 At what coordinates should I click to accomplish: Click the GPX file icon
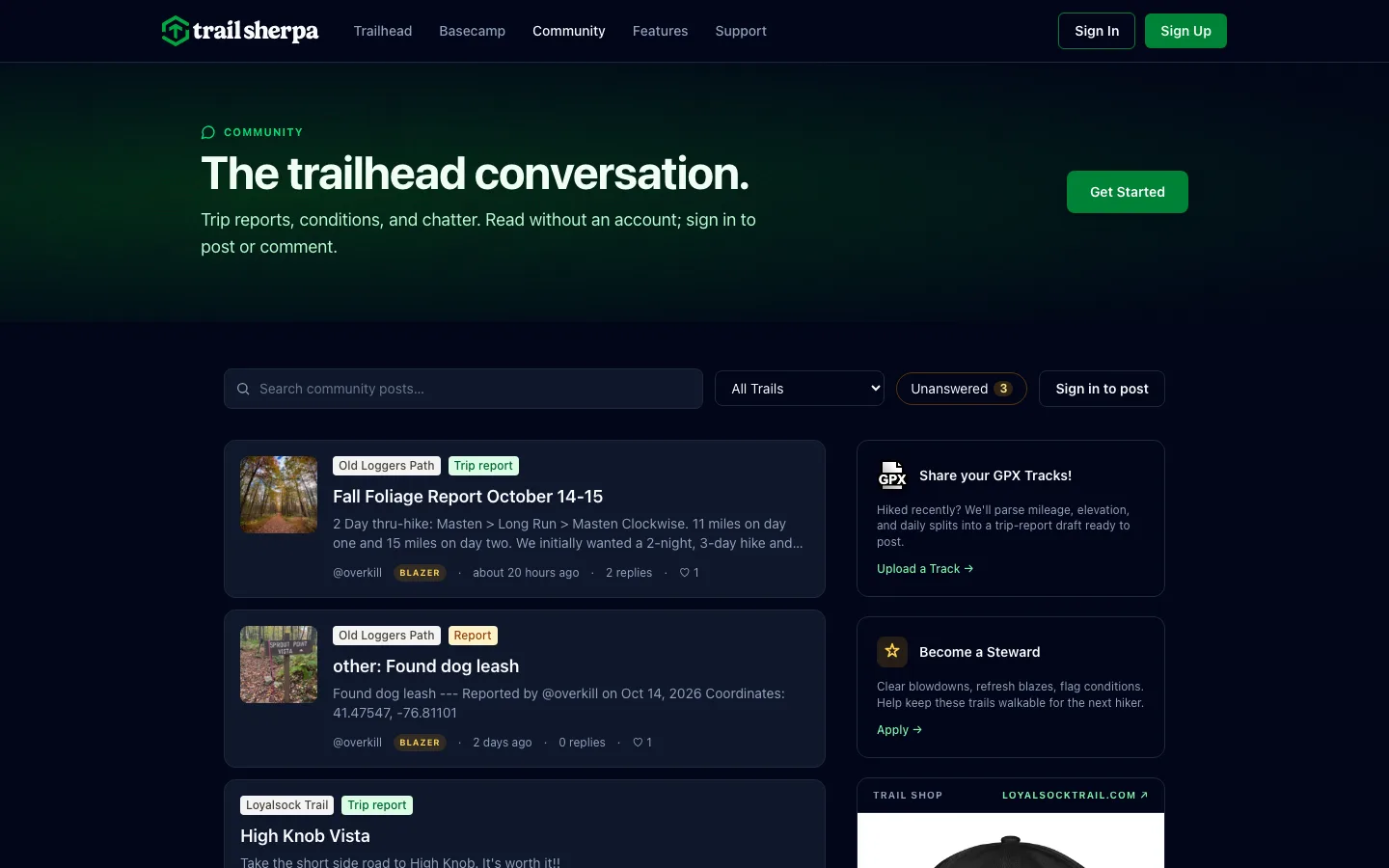892,475
